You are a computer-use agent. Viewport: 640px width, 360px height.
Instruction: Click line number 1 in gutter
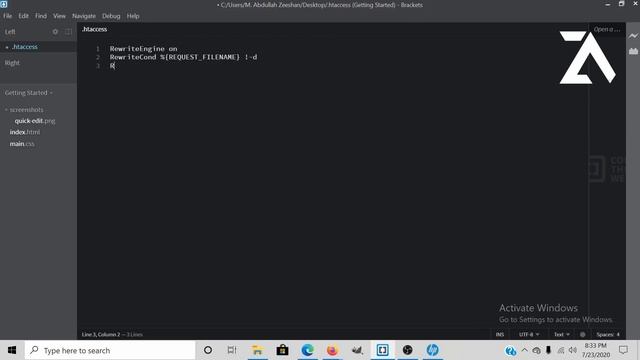pos(98,49)
